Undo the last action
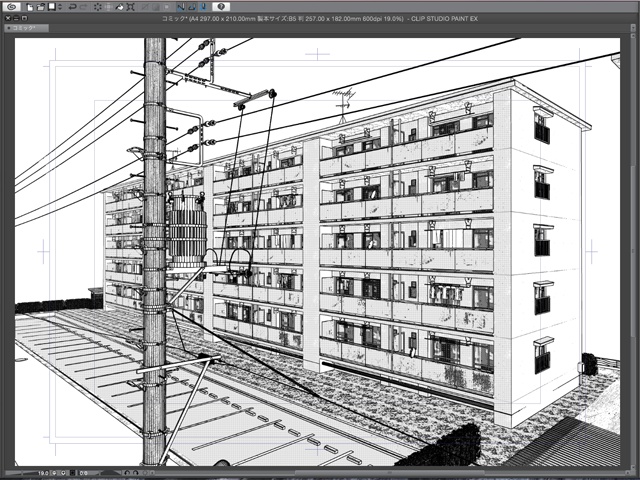The width and height of the screenshot is (640, 480). 72,7
